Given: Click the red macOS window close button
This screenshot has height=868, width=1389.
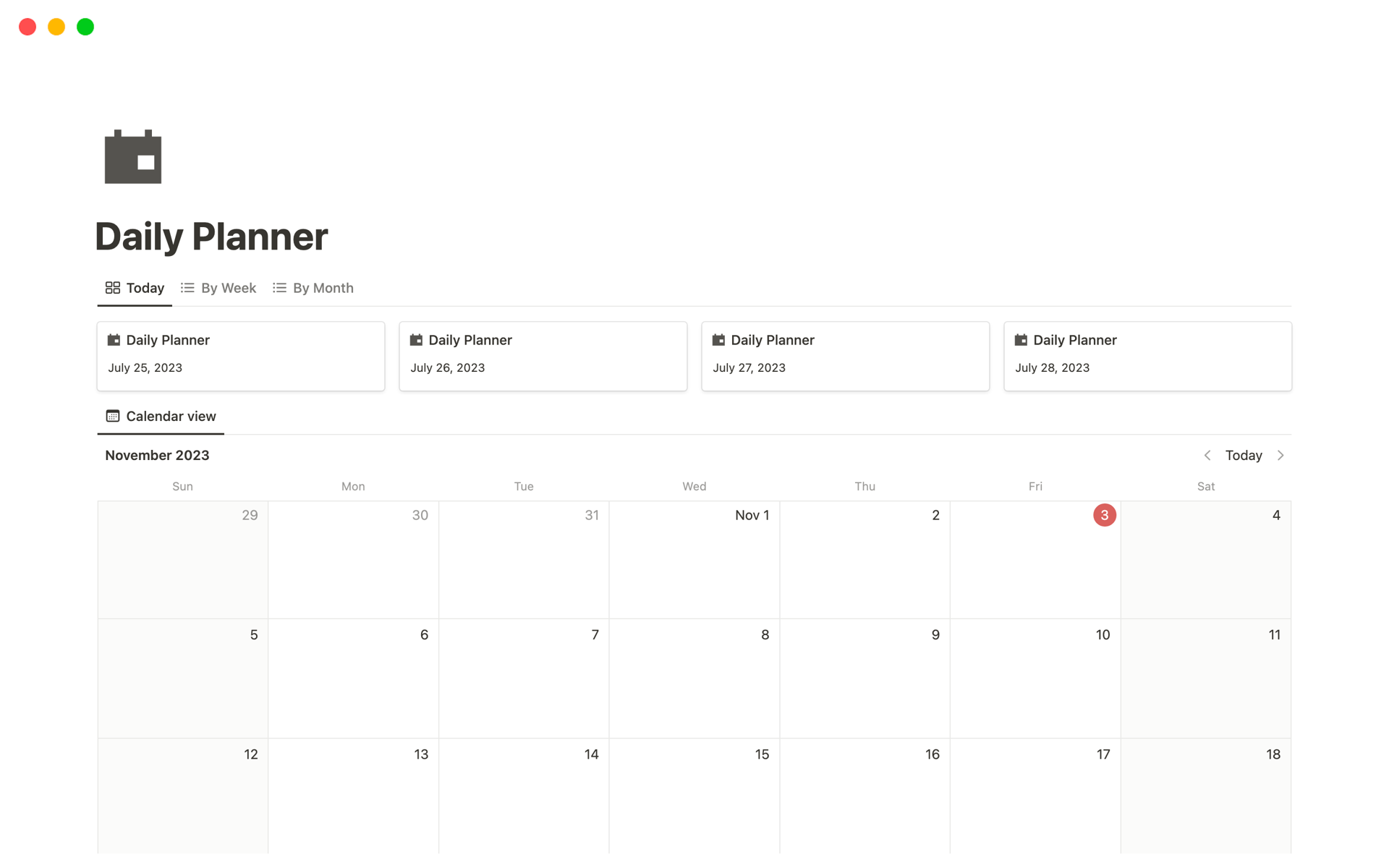Looking at the screenshot, I should [x=28, y=25].
